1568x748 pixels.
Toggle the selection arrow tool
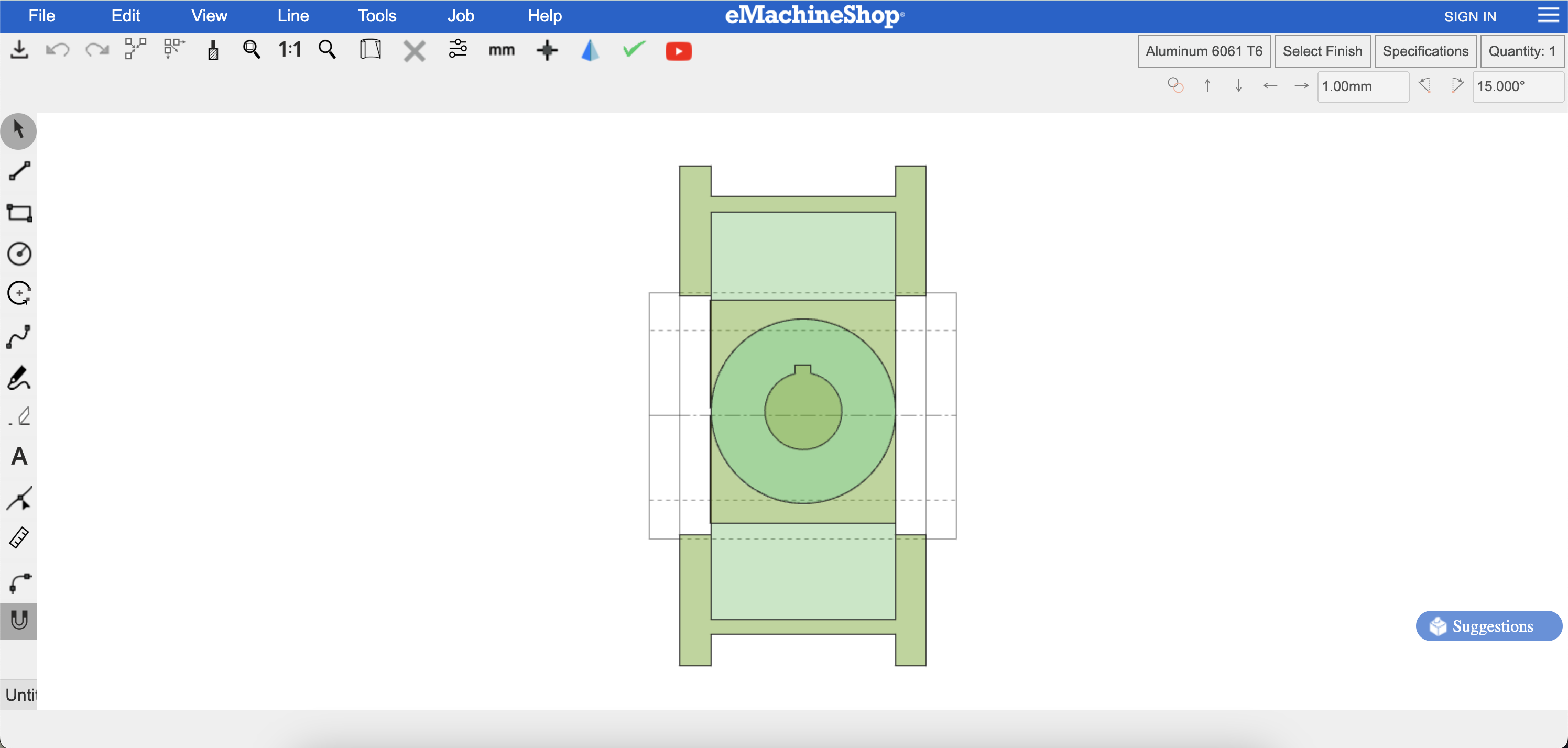pyautogui.click(x=19, y=130)
